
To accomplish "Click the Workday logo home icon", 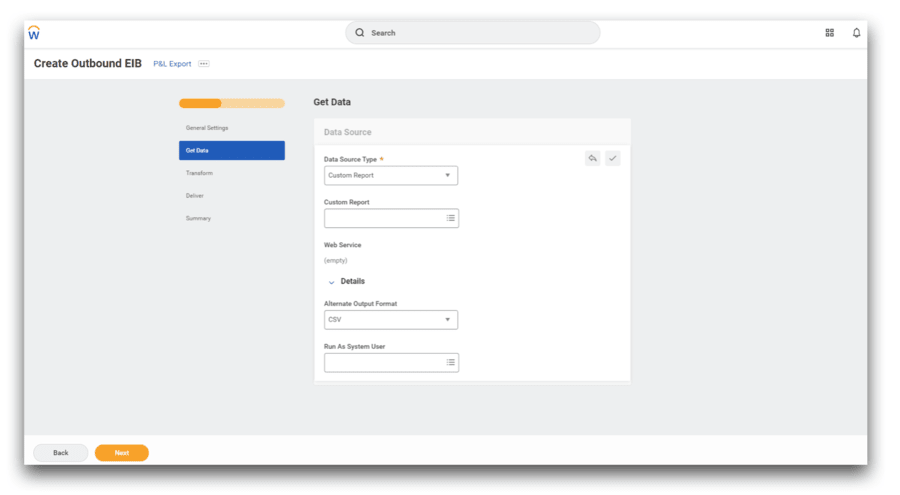I will click(34, 33).
